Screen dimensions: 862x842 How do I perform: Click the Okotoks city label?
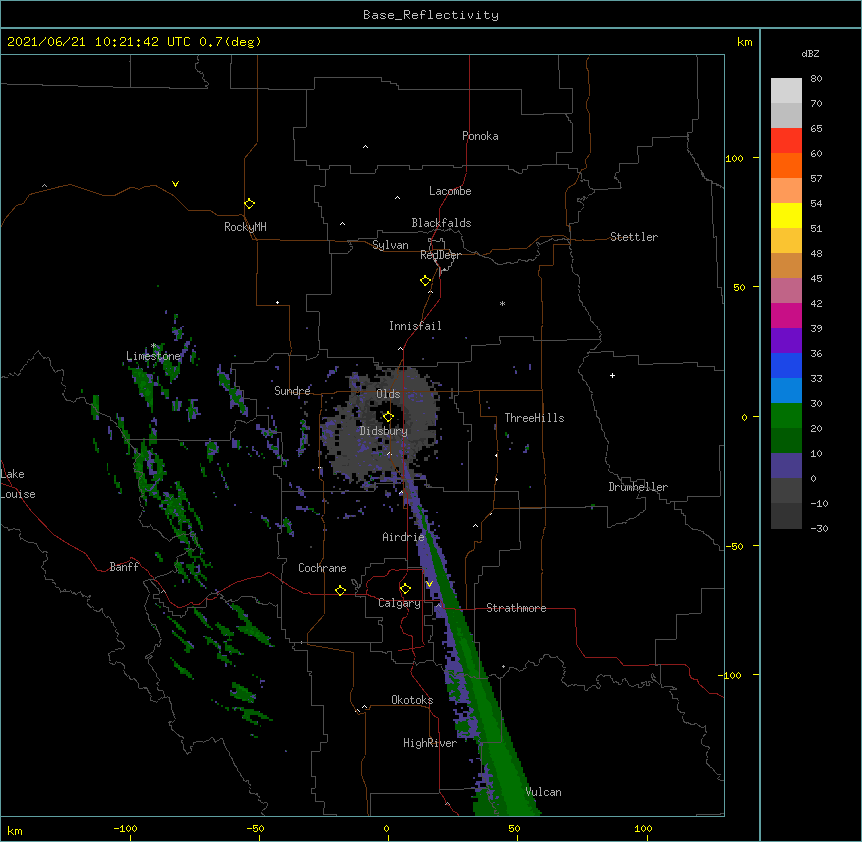coord(412,700)
